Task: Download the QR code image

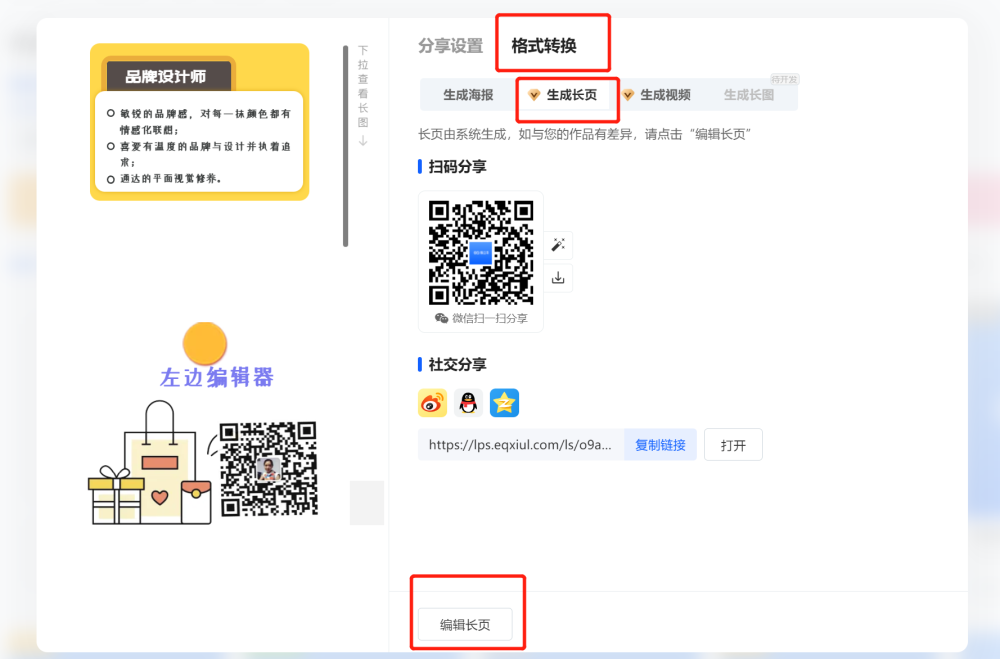Action: [558, 278]
